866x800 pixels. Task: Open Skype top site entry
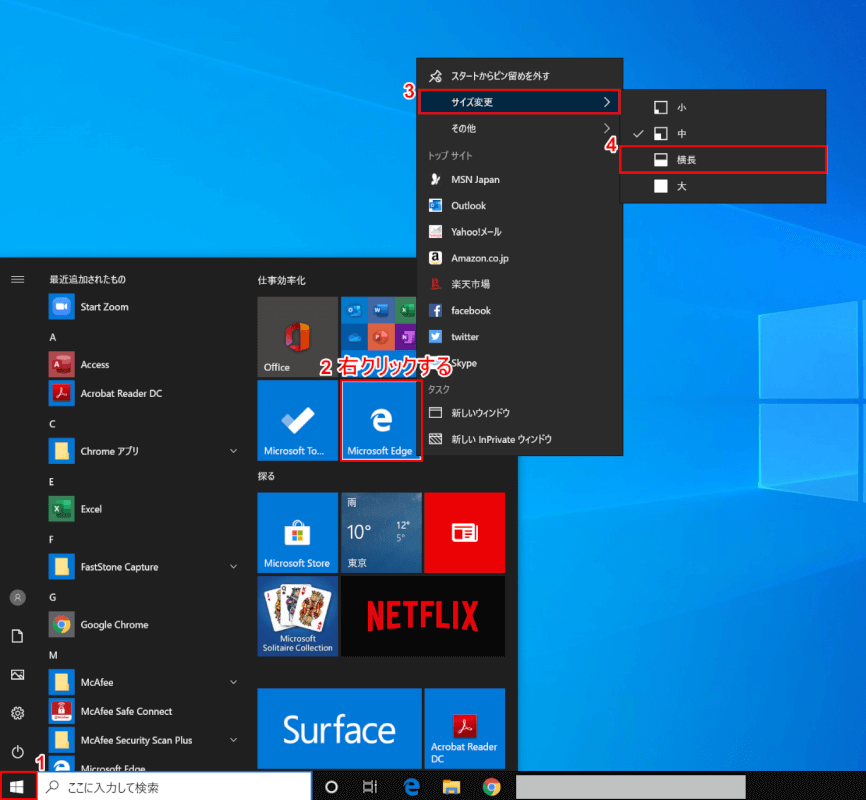[x=519, y=363]
